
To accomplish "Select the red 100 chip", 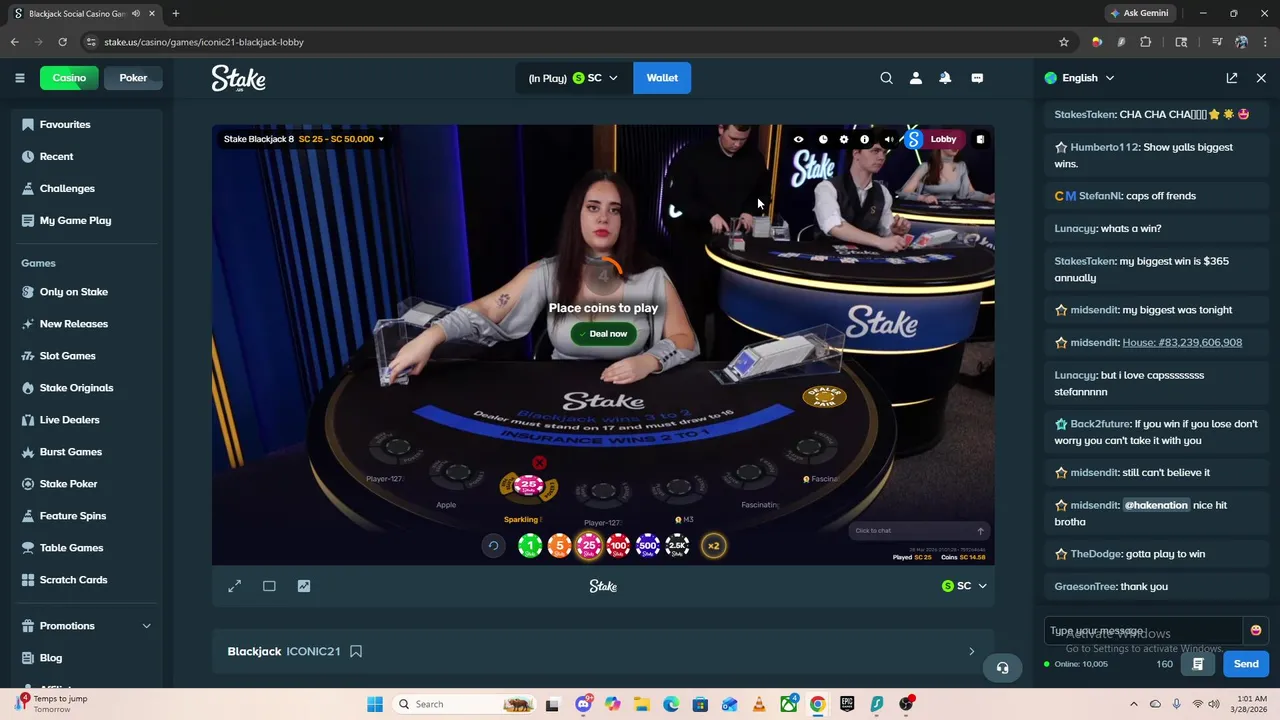I will [618, 546].
